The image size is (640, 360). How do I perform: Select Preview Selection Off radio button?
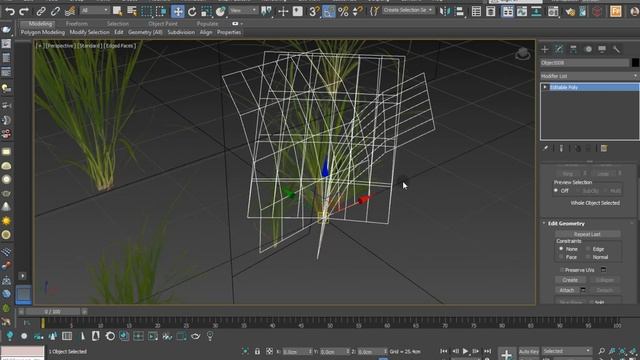pos(556,191)
